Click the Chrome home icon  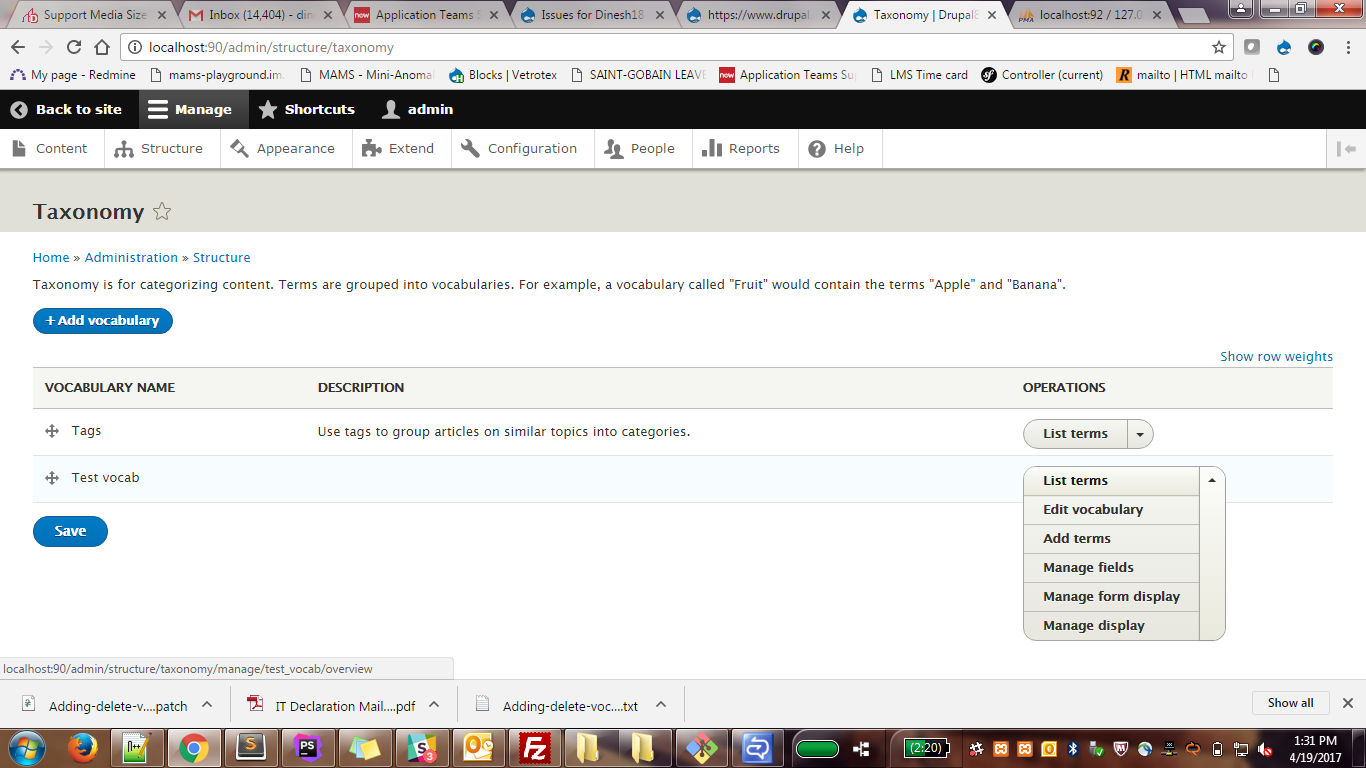pos(102,47)
